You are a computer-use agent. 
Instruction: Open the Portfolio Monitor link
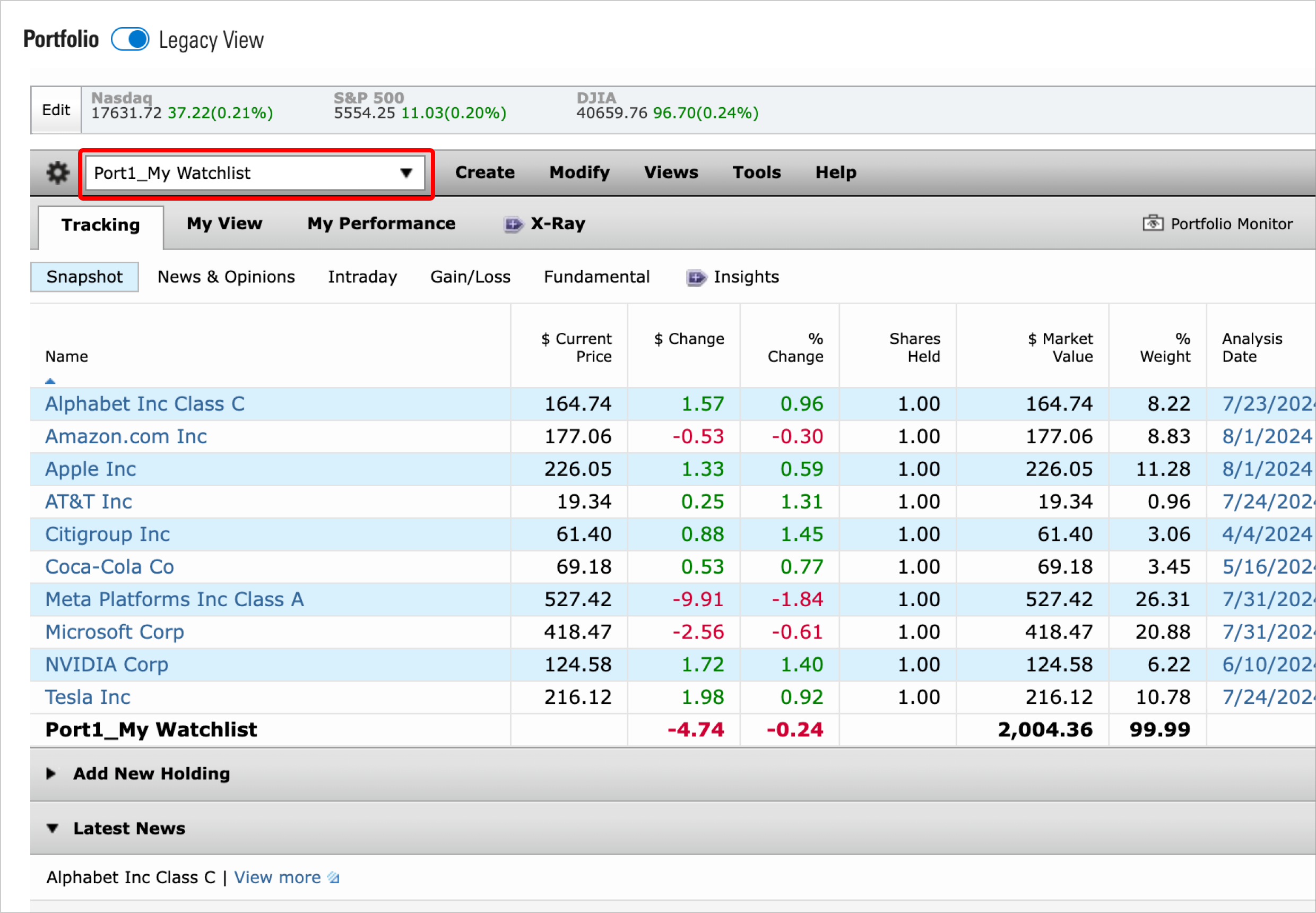(1231, 223)
